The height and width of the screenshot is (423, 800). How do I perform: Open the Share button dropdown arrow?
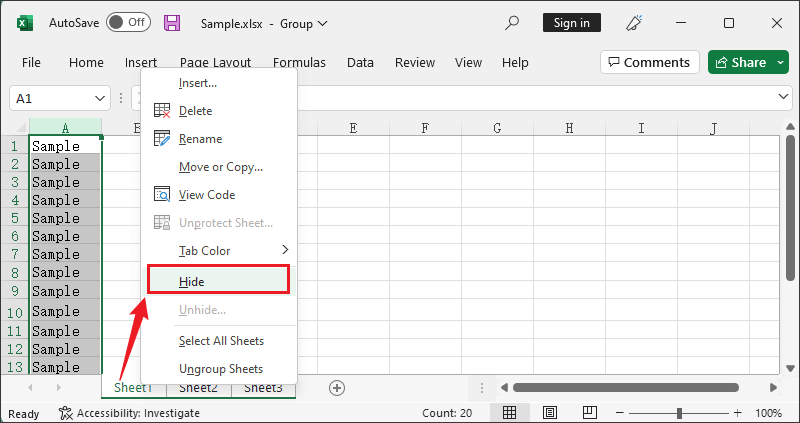(x=781, y=62)
